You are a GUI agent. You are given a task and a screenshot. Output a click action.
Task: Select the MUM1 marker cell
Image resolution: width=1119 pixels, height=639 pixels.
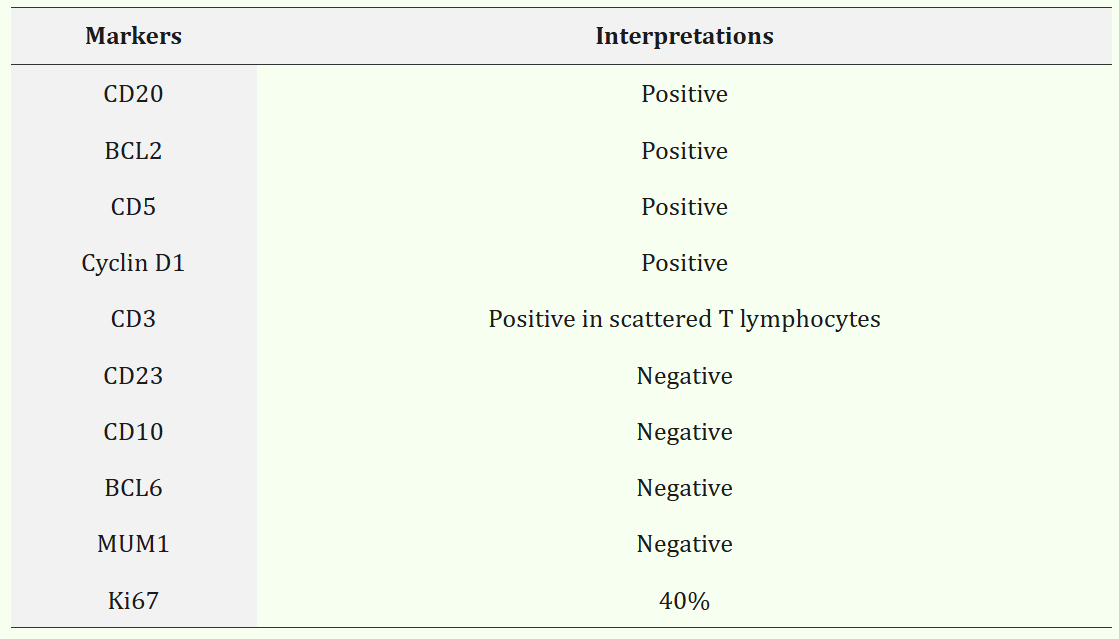pyautogui.click(x=133, y=544)
